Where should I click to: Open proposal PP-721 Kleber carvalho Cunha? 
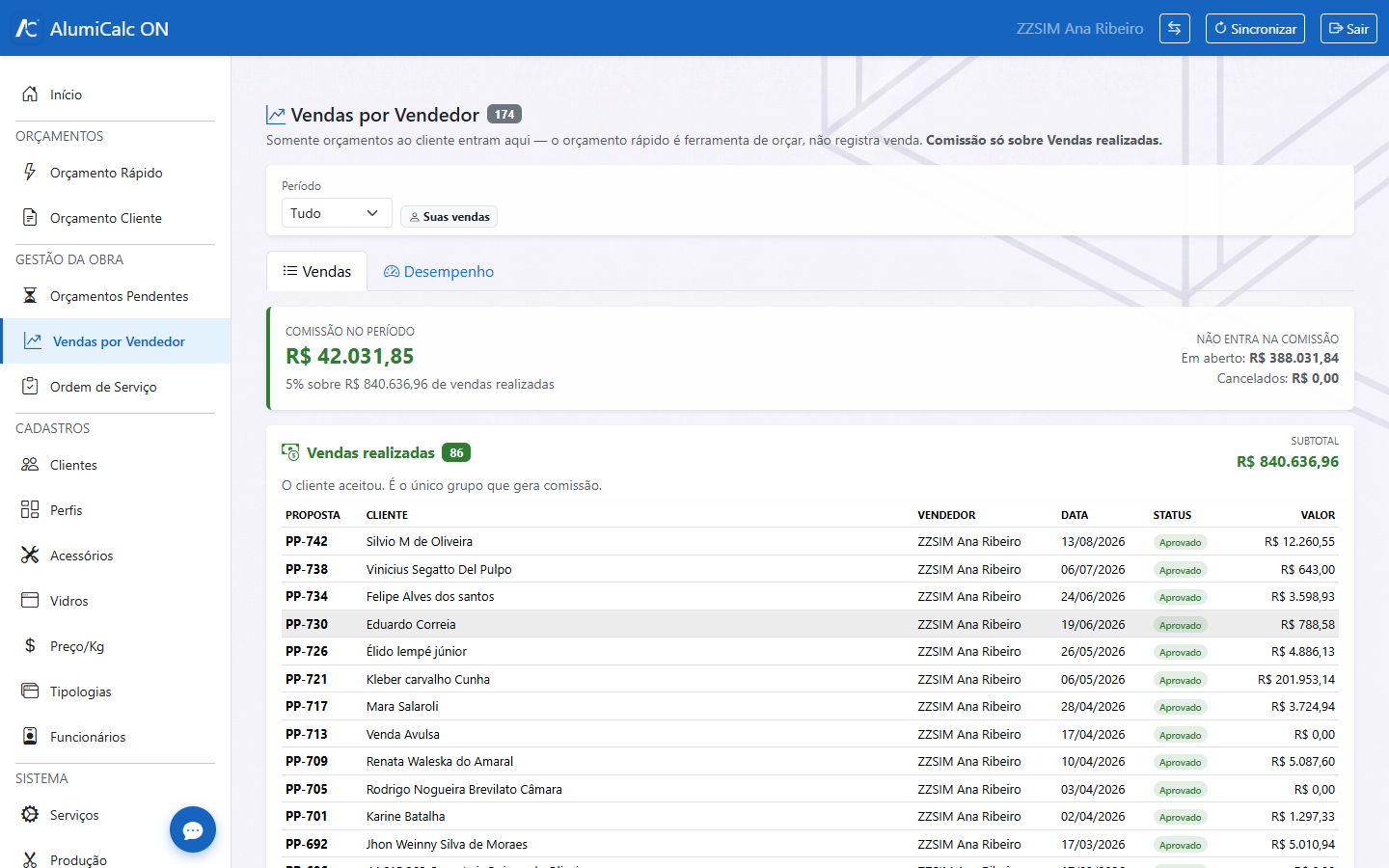(810, 679)
